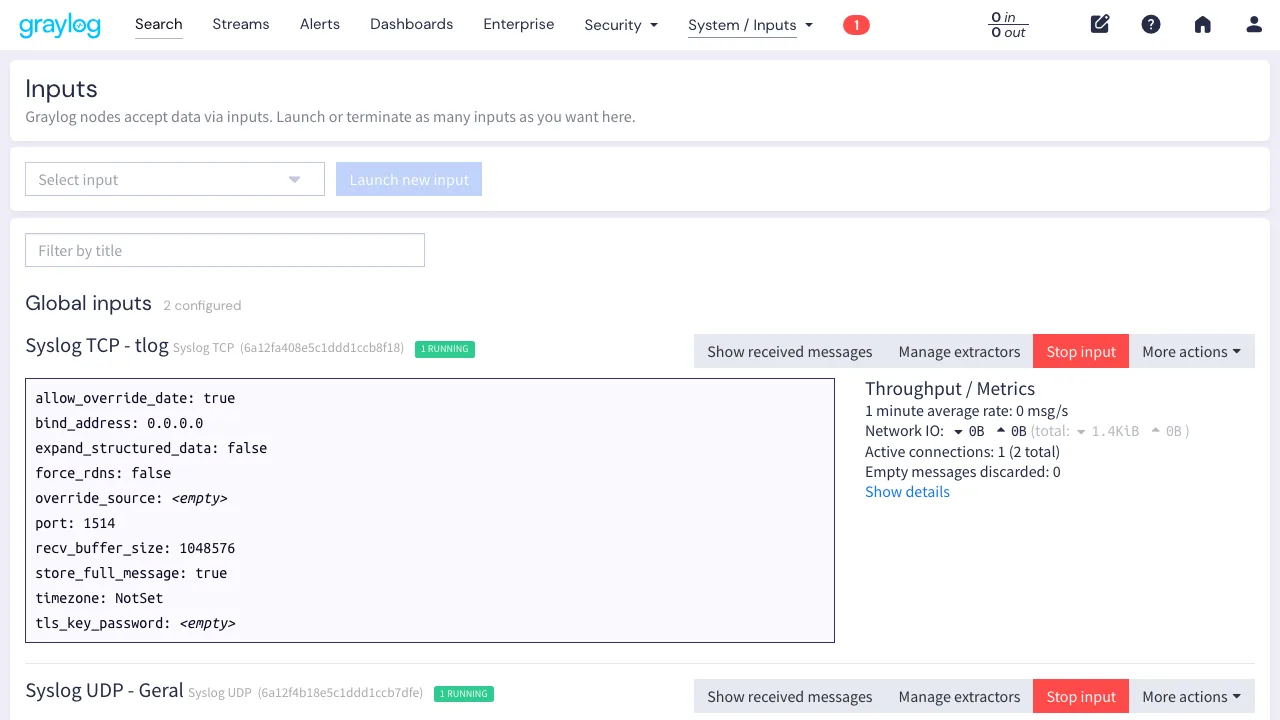Click the 'bind_address: 0.0.0.0' line
The height and width of the screenshot is (720, 1280).
(119, 423)
